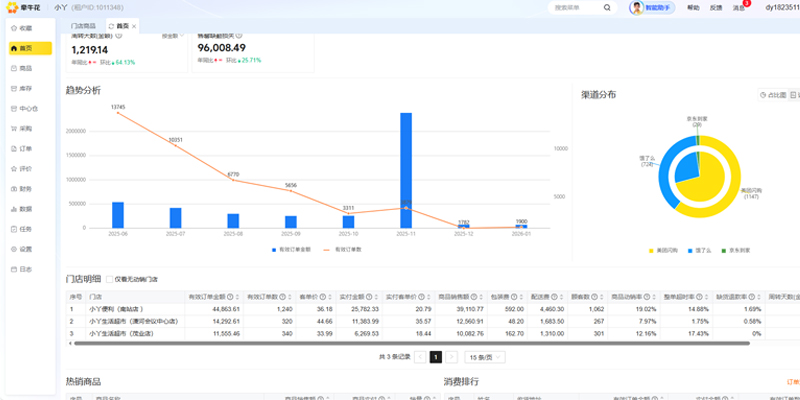800x400 pixels.
Task: Expand the 按金额 dropdown on the metric card
Action: (170, 36)
